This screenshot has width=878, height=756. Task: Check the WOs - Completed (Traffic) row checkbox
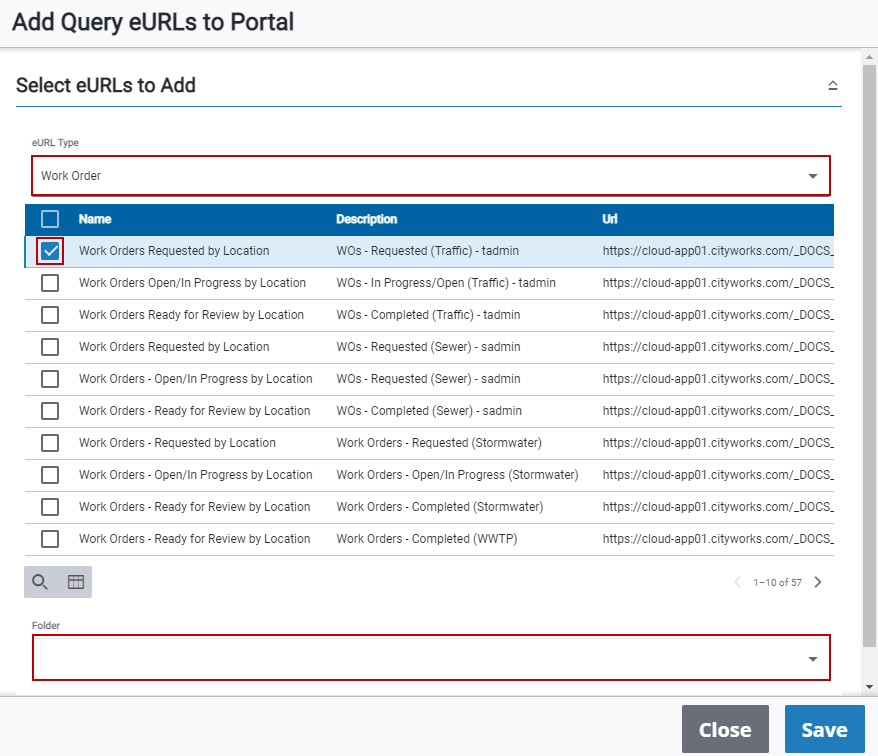pyautogui.click(x=50, y=315)
